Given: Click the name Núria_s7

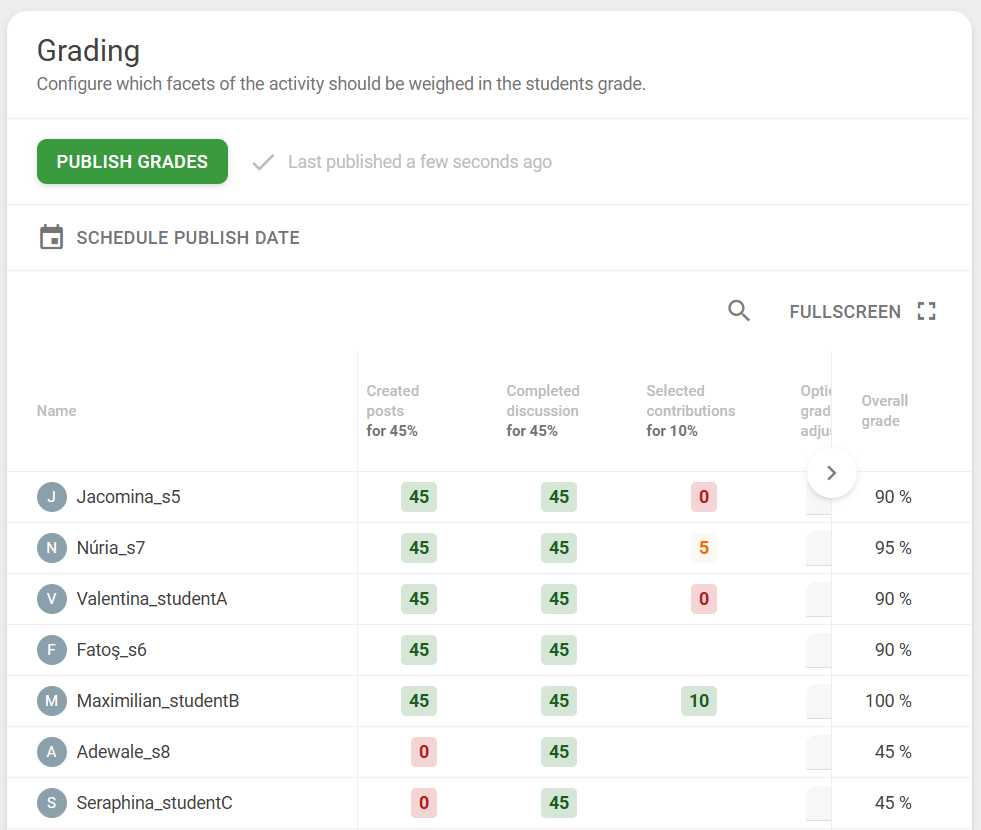Looking at the screenshot, I should (111, 548).
